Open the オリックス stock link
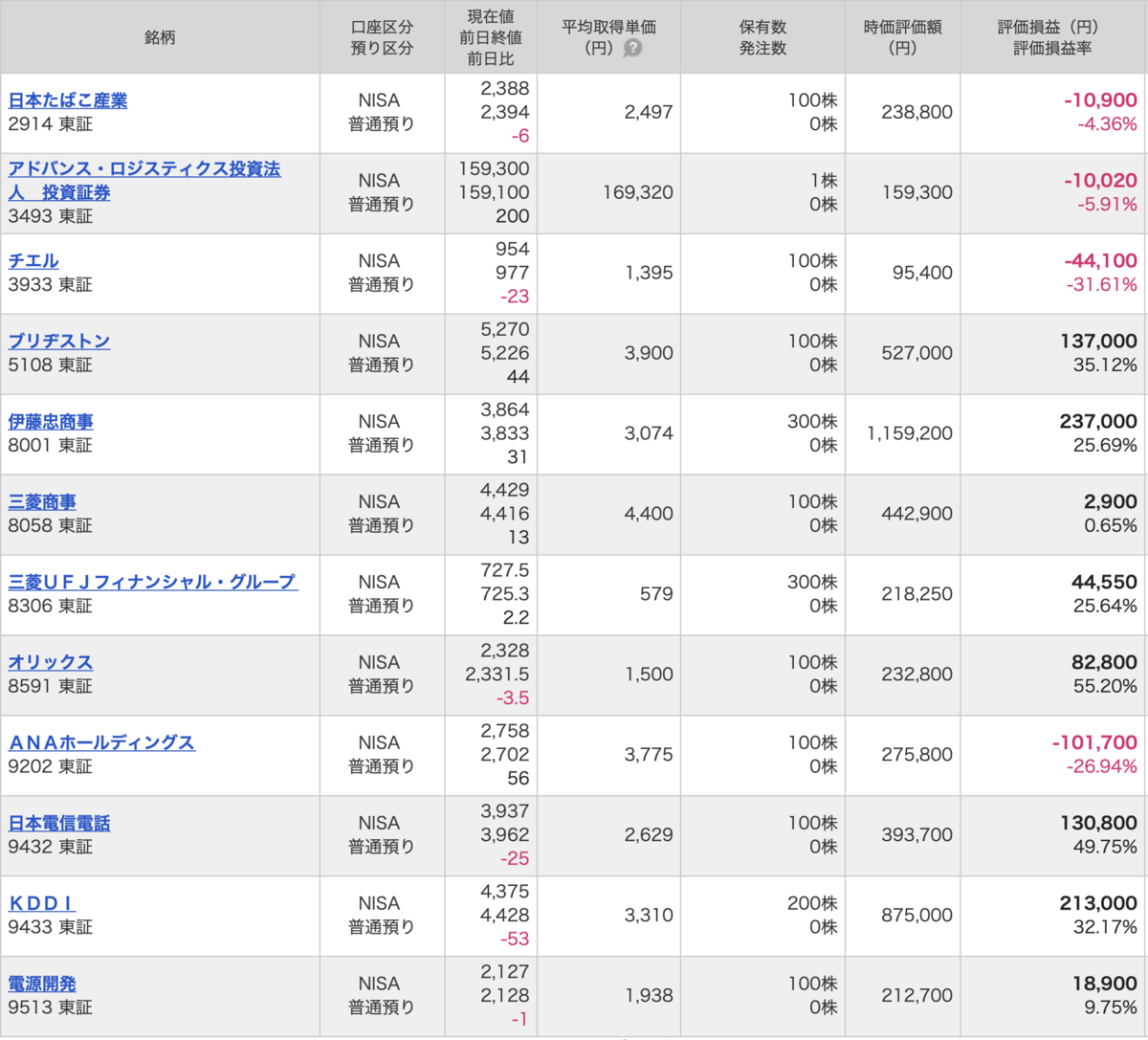Viewport: 1148px width, 1040px height. click(x=51, y=662)
